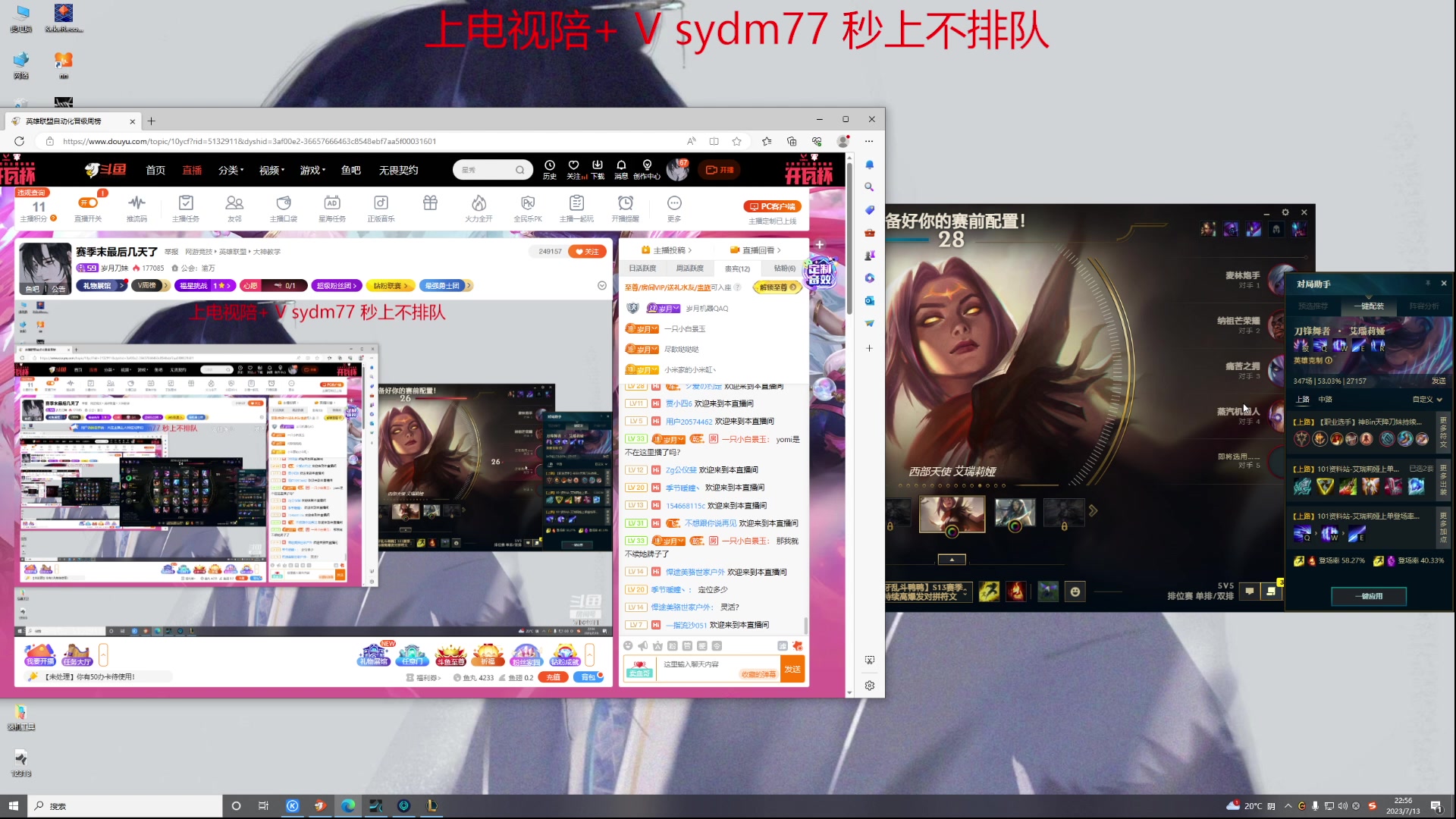Mute gift sound effects with the speaker toggle

642,646
